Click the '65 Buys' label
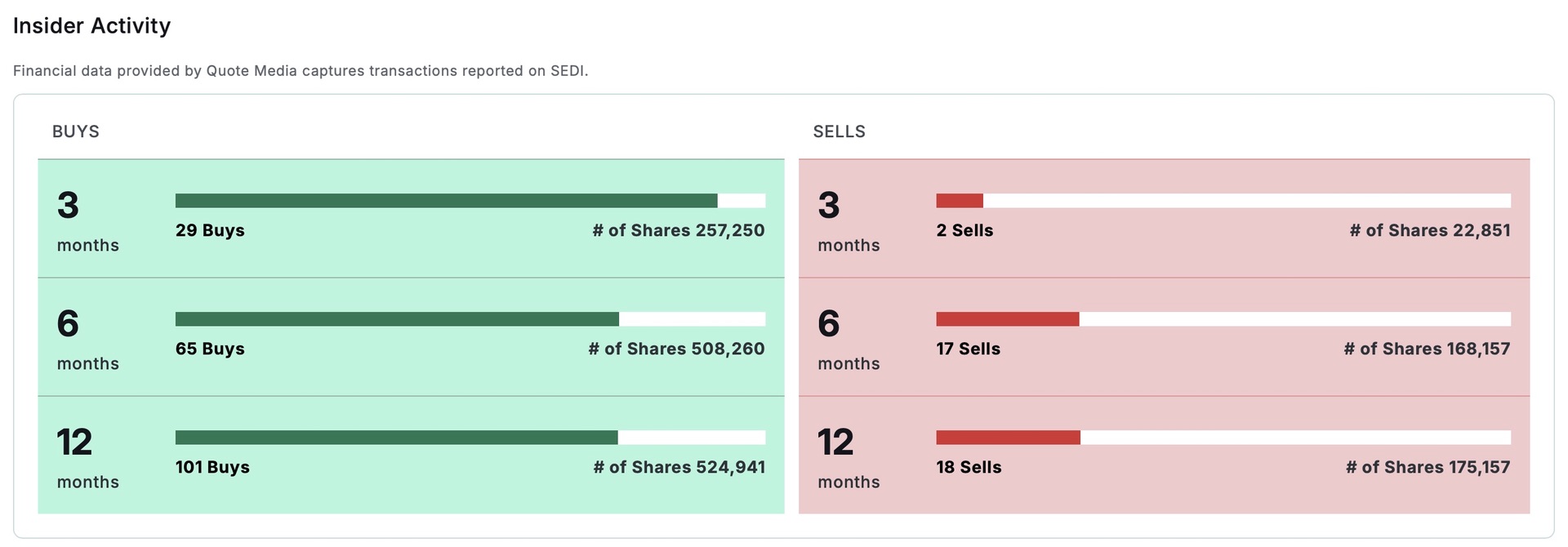Viewport: 1568px width, 547px height. 210,349
